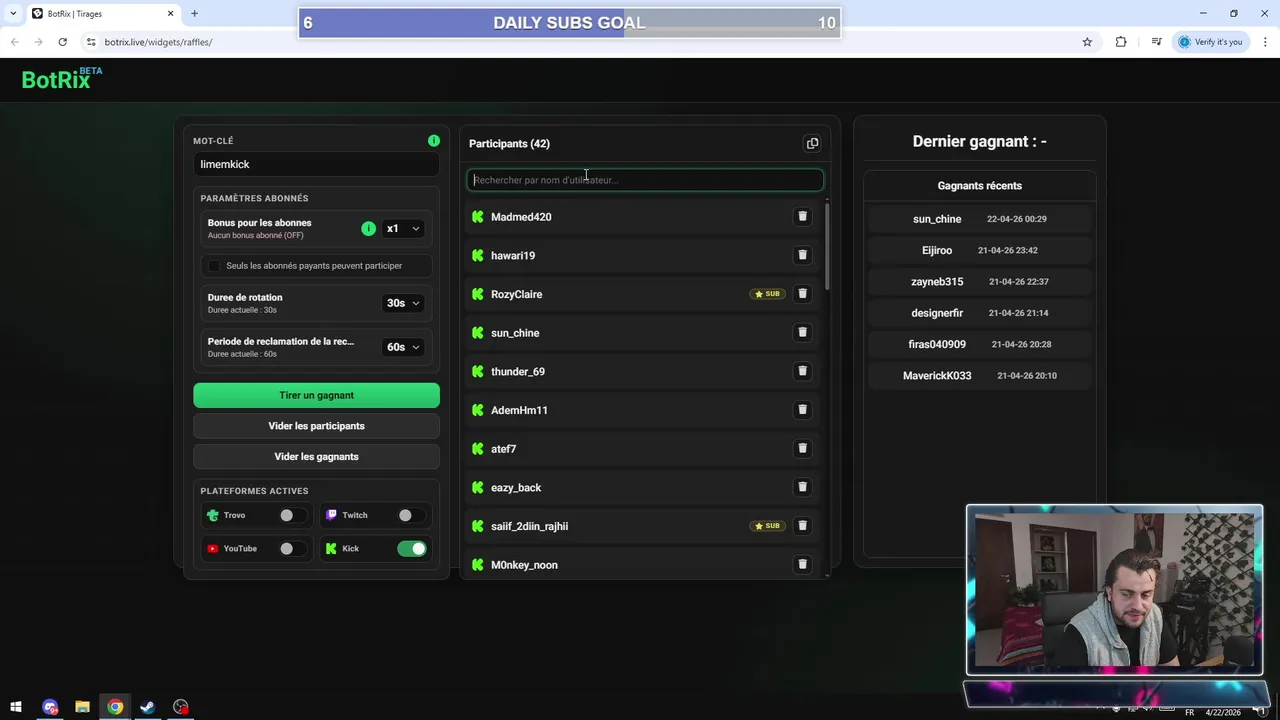
Task: Open reclamation period 60s dropdown
Action: click(x=403, y=347)
